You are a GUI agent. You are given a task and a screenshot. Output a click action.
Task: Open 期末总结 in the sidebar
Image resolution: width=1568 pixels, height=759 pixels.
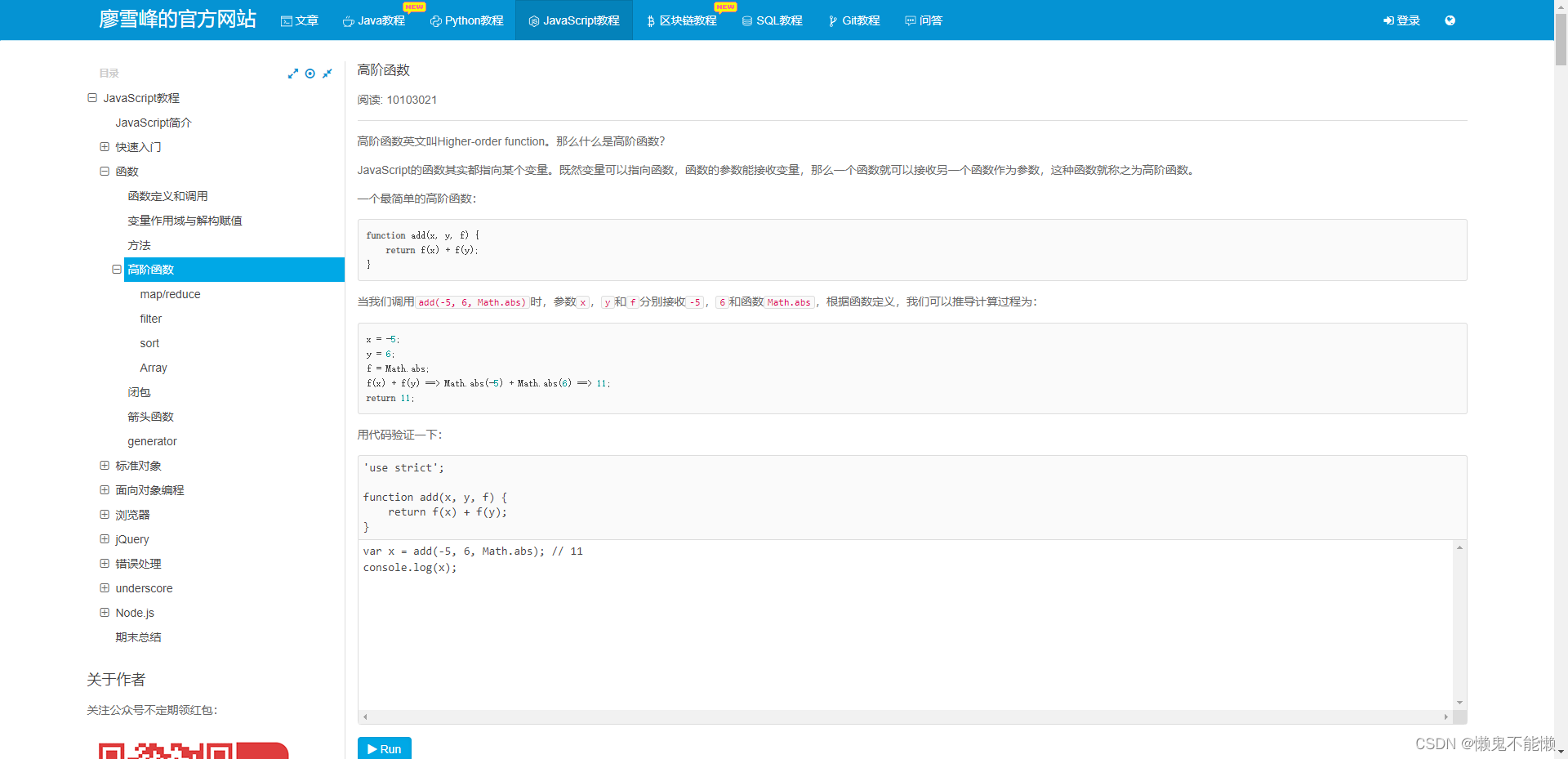coord(138,637)
